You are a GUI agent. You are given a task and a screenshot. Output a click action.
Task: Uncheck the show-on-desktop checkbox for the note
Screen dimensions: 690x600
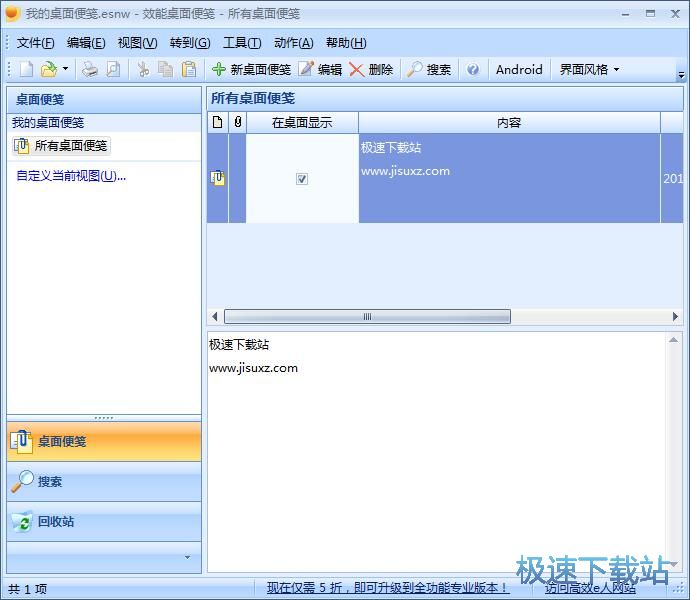tap(302, 179)
